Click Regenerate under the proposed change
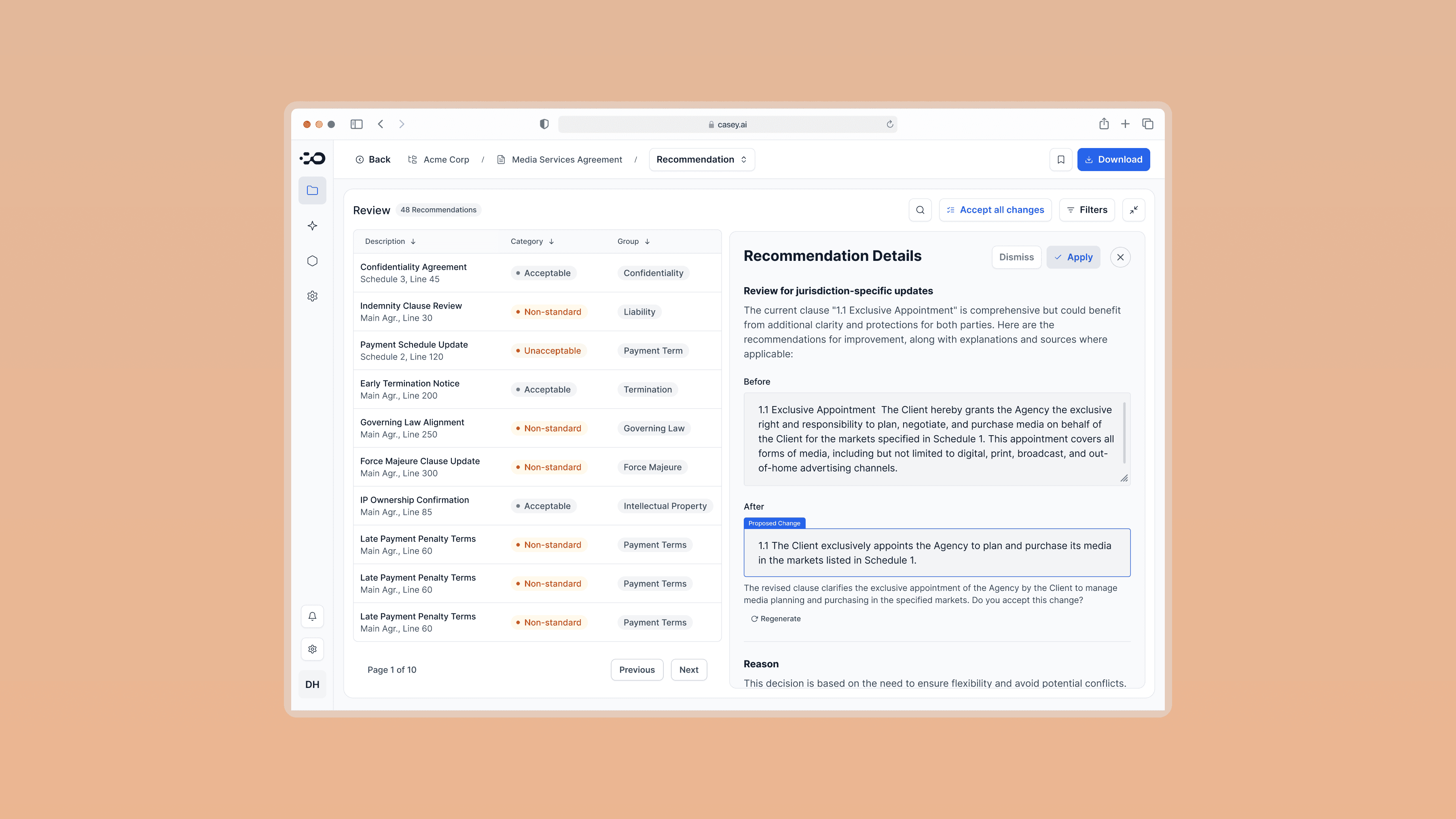Screen dimensions: 1456x819 [775, 618]
